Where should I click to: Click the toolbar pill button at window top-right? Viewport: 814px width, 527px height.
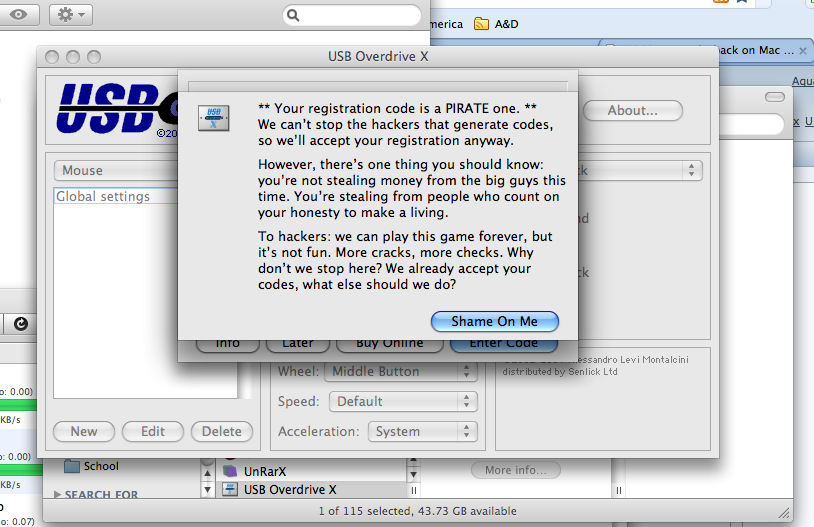click(x=775, y=97)
